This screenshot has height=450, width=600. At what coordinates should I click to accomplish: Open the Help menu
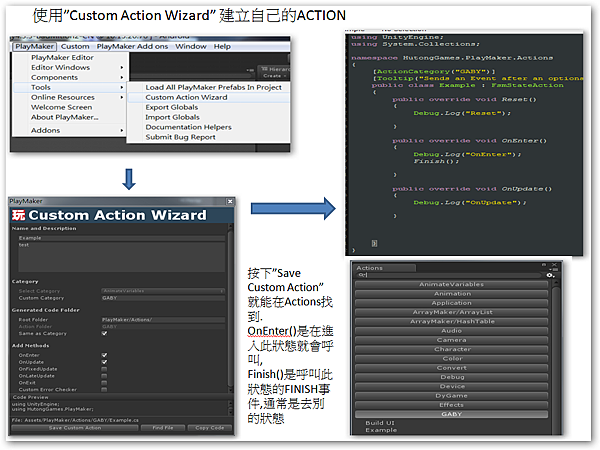point(222,46)
